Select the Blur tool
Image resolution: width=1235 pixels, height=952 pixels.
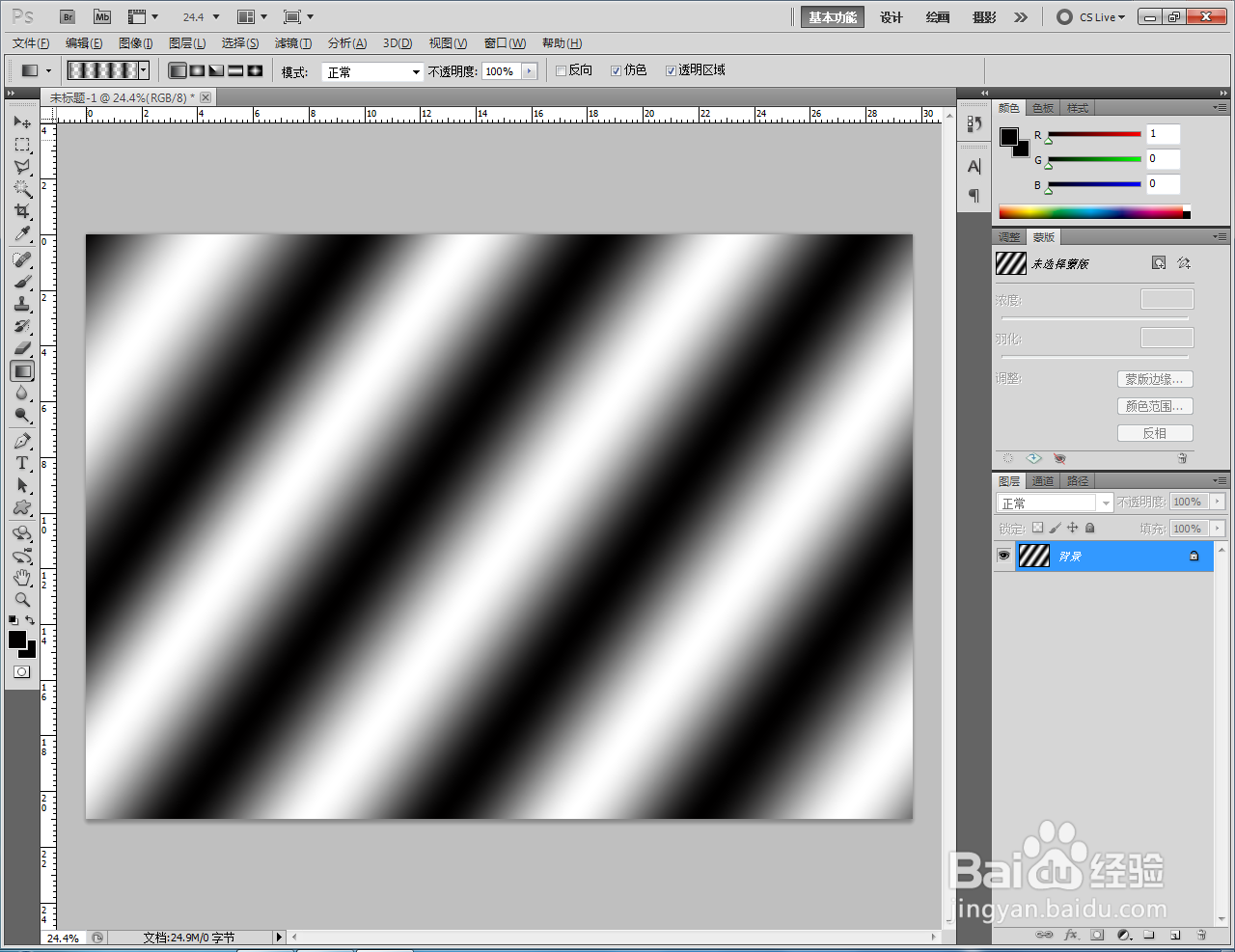pos(22,393)
